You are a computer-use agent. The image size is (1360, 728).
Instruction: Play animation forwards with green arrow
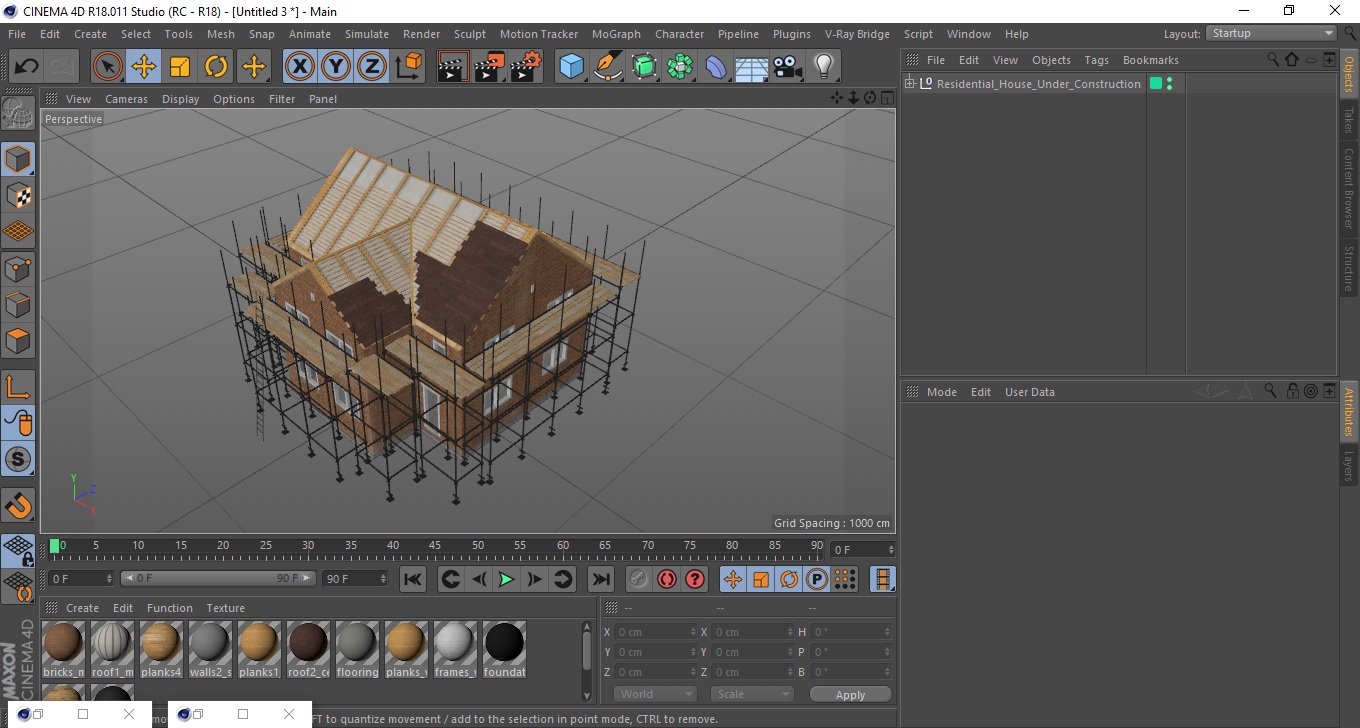click(506, 579)
